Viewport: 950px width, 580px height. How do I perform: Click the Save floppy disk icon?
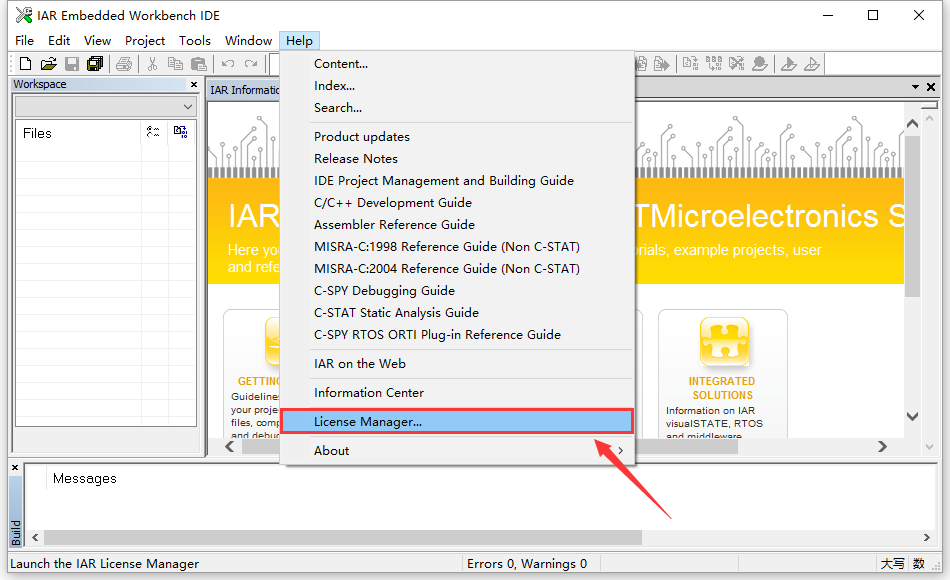tap(72, 64)
